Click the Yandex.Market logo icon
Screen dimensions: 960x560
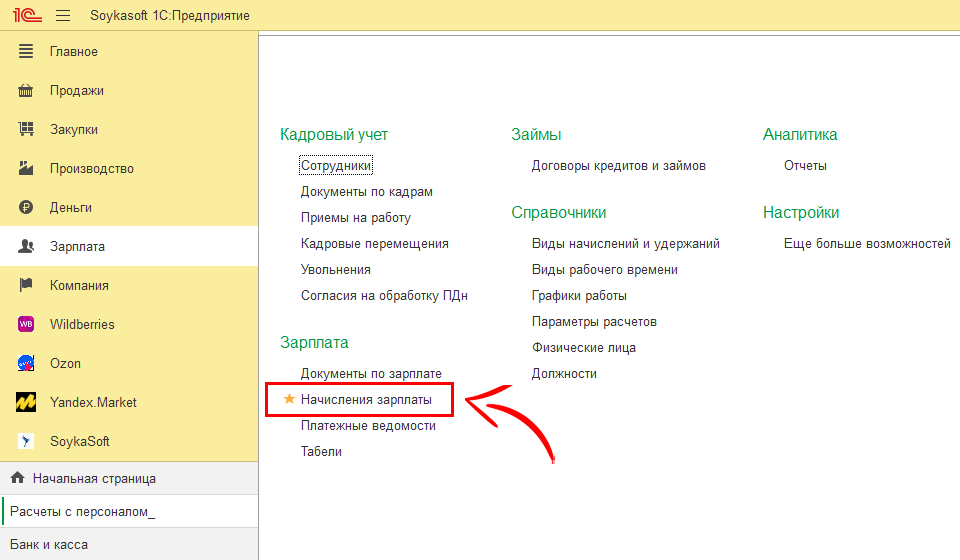coord(26,402)
